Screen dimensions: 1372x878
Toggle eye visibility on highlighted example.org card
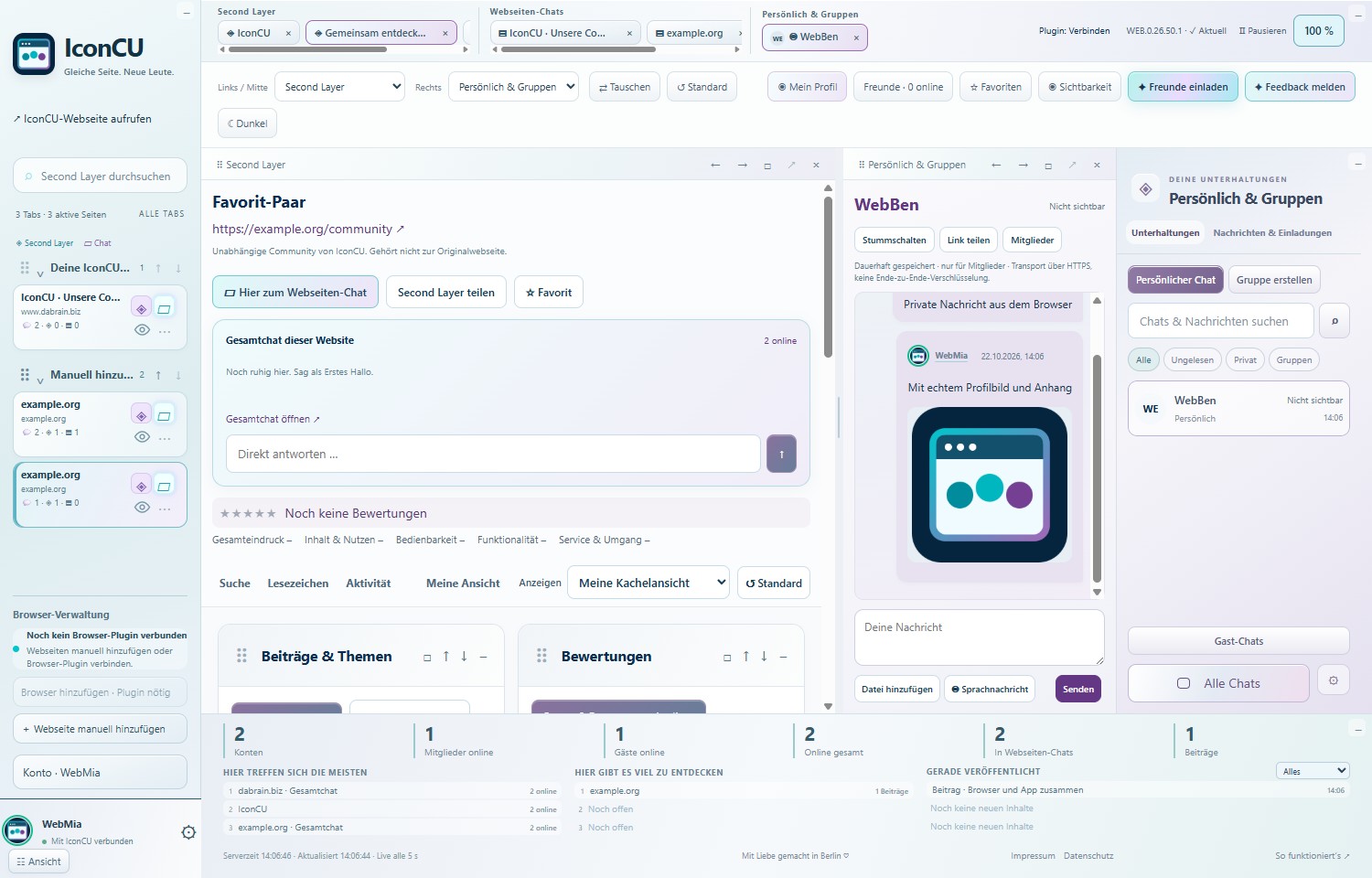pyautogui.click(x=142, y=507)
